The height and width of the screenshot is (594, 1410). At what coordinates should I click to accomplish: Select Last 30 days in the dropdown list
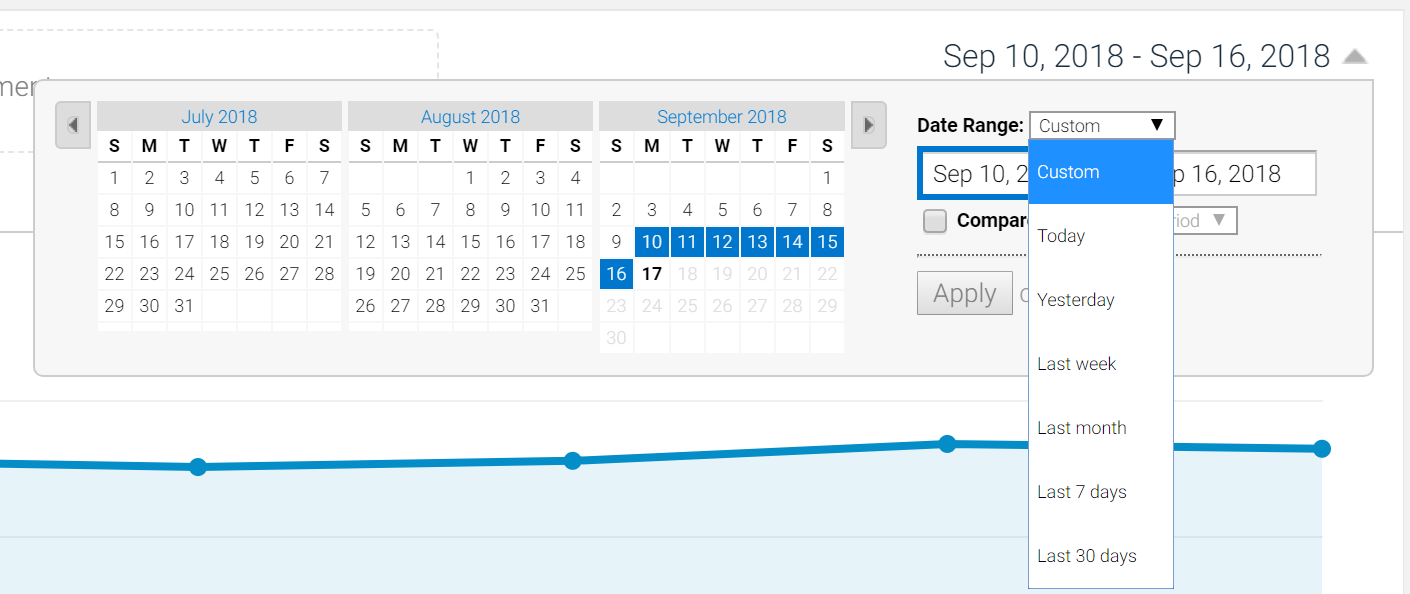click(1086, 555)
